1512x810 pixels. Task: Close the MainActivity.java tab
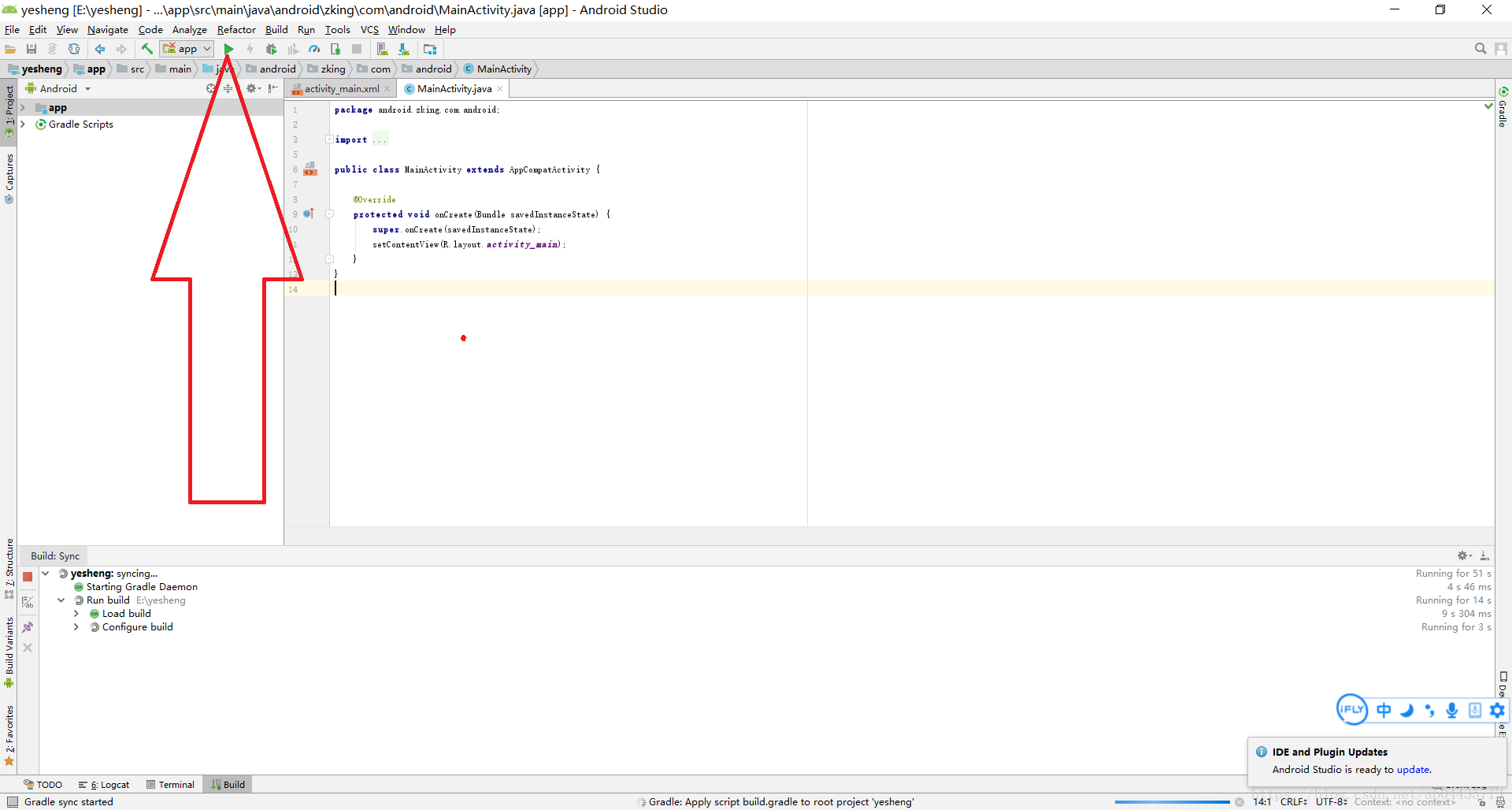point(499,89)
